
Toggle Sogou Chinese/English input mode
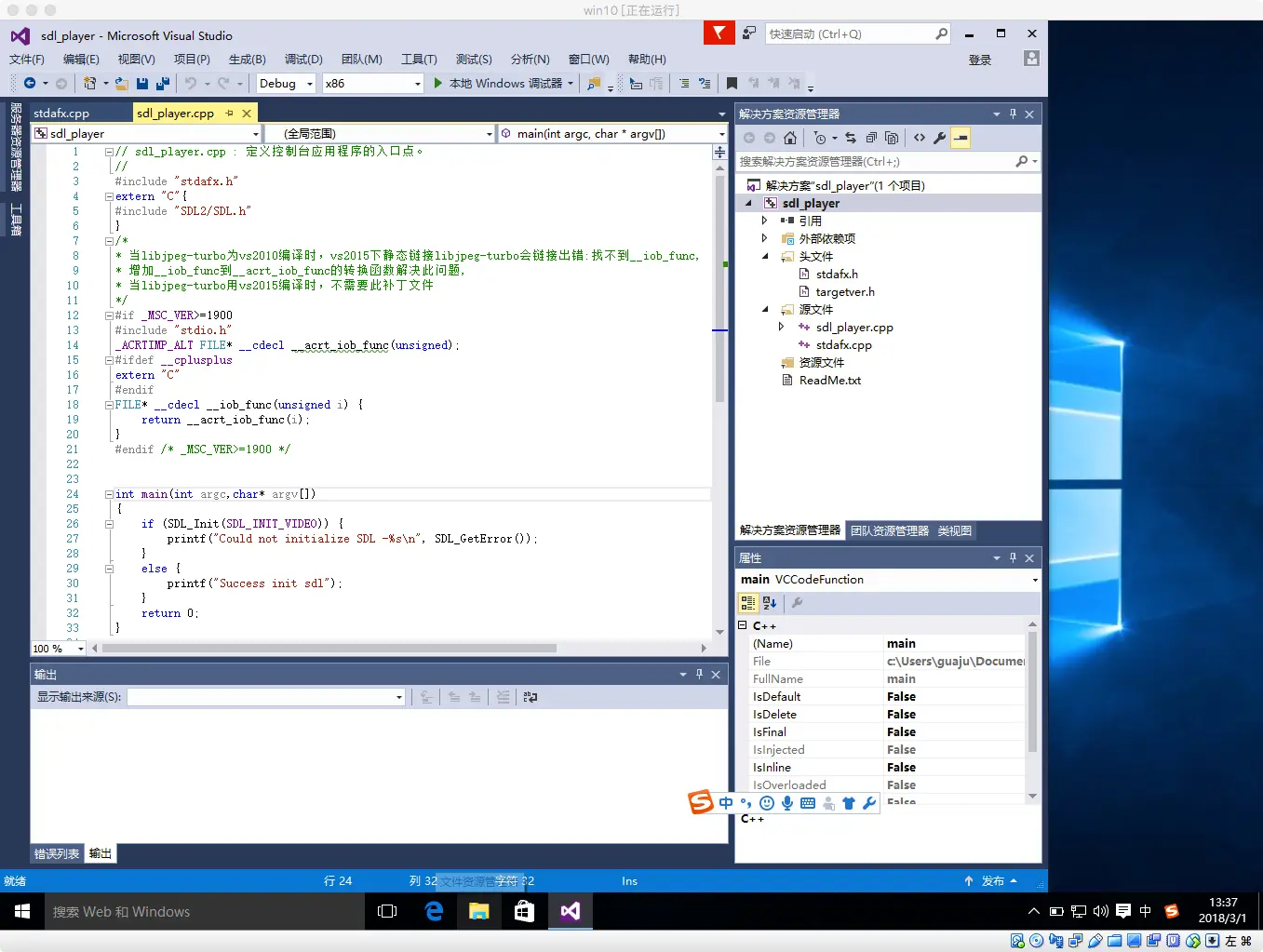(726, 803)
